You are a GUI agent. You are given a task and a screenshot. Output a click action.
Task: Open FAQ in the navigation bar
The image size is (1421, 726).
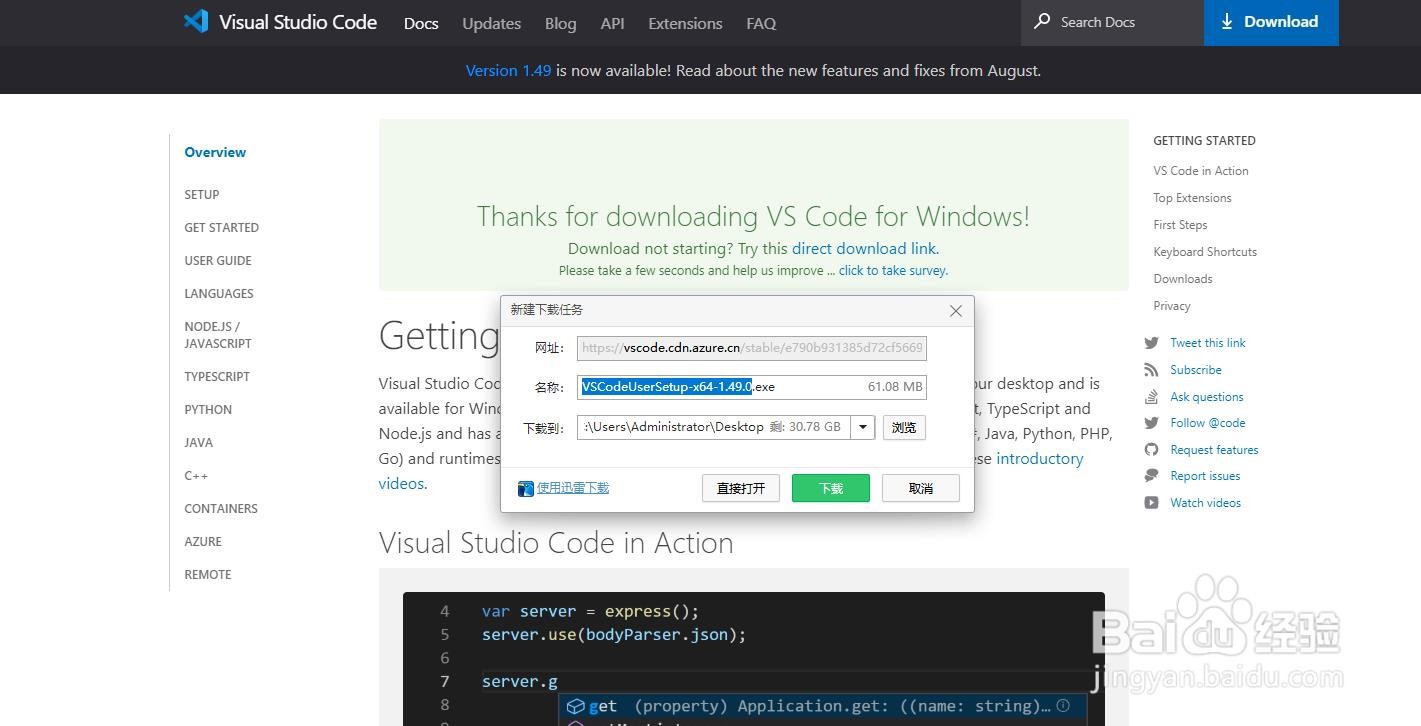coord(761,23)
